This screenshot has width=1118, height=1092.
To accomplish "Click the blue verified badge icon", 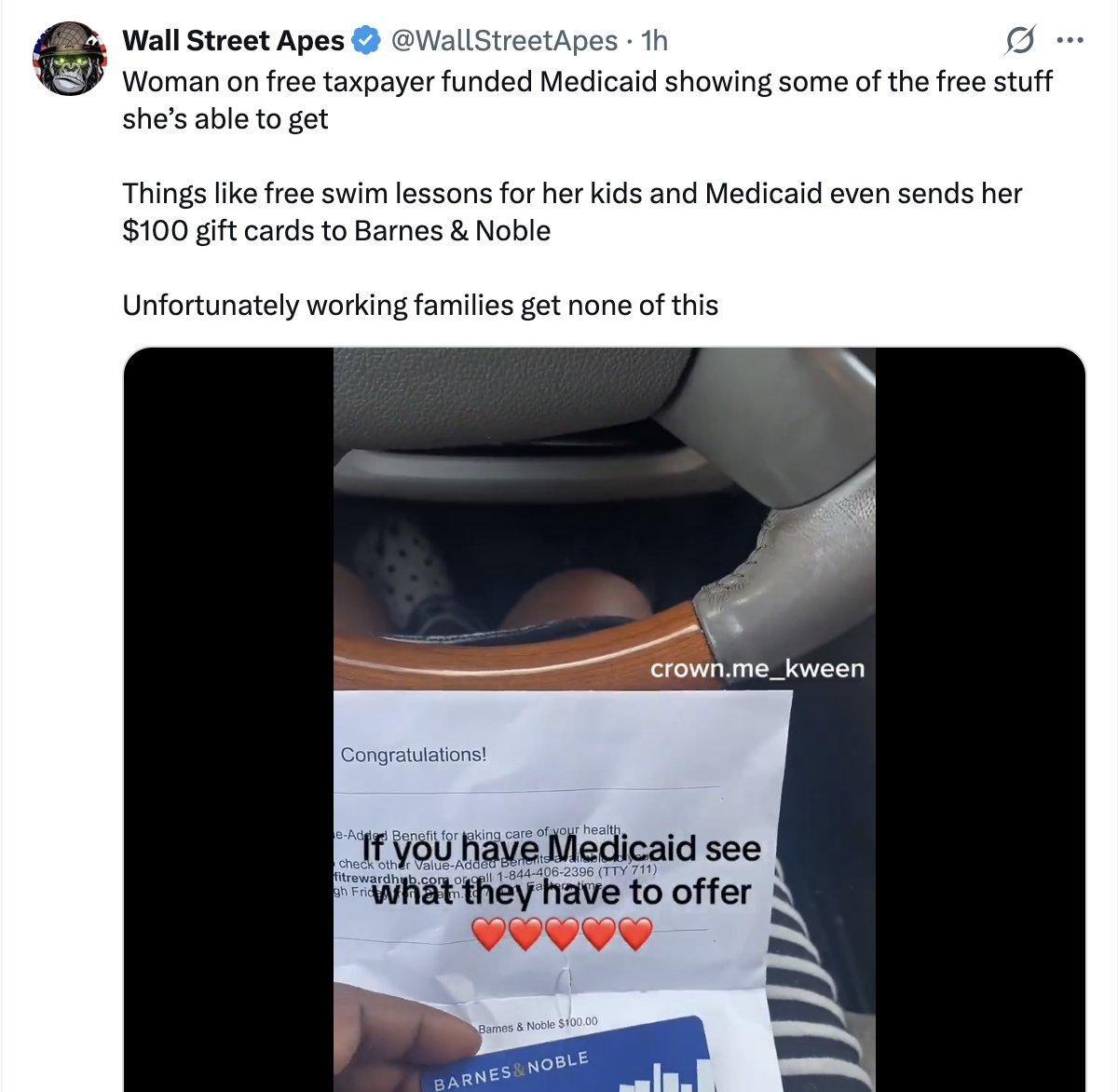I will coord(366,41).
